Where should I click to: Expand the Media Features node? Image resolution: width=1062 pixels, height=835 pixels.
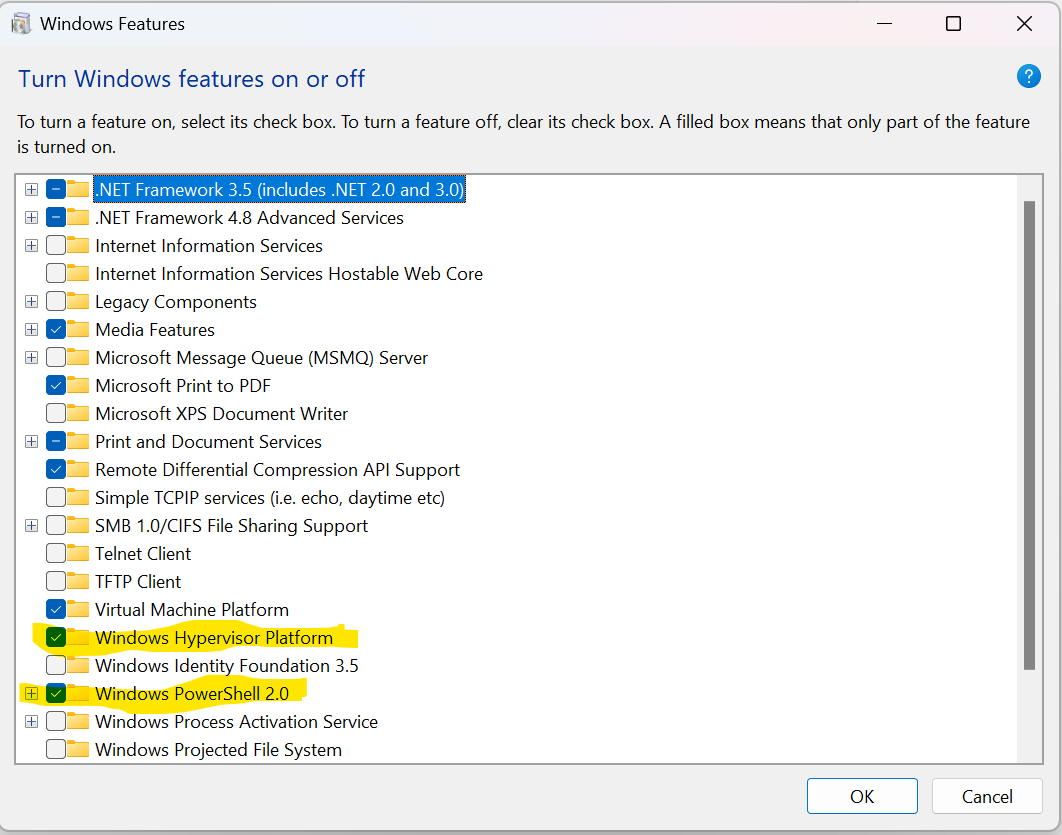pos(31,329)
